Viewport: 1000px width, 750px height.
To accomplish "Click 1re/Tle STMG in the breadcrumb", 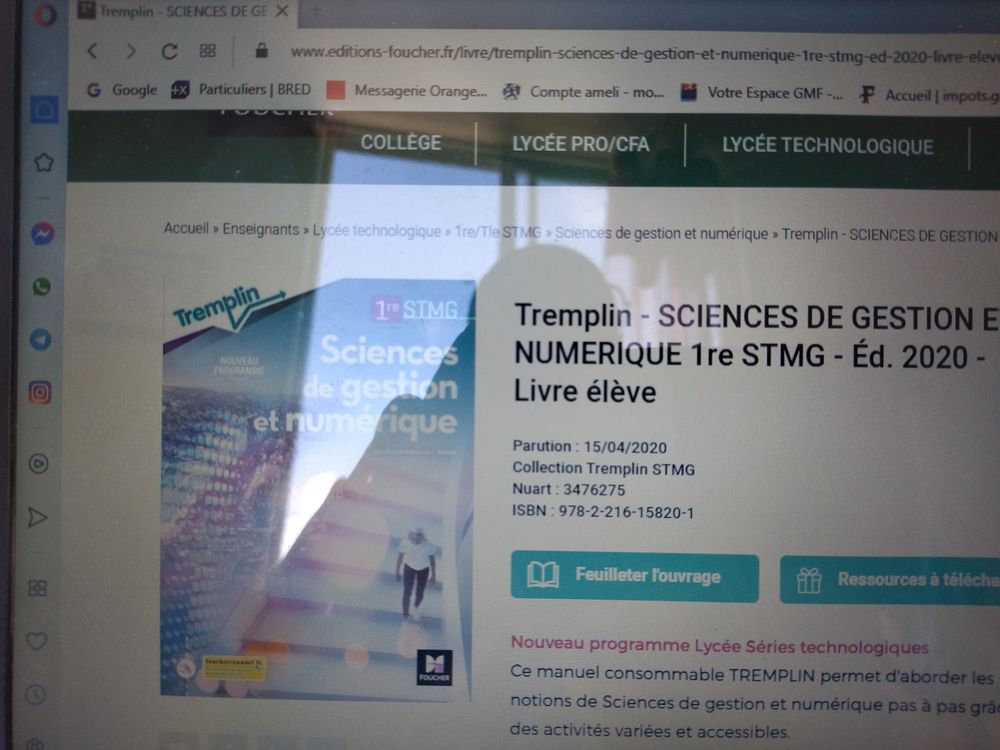I will point(497,232).
